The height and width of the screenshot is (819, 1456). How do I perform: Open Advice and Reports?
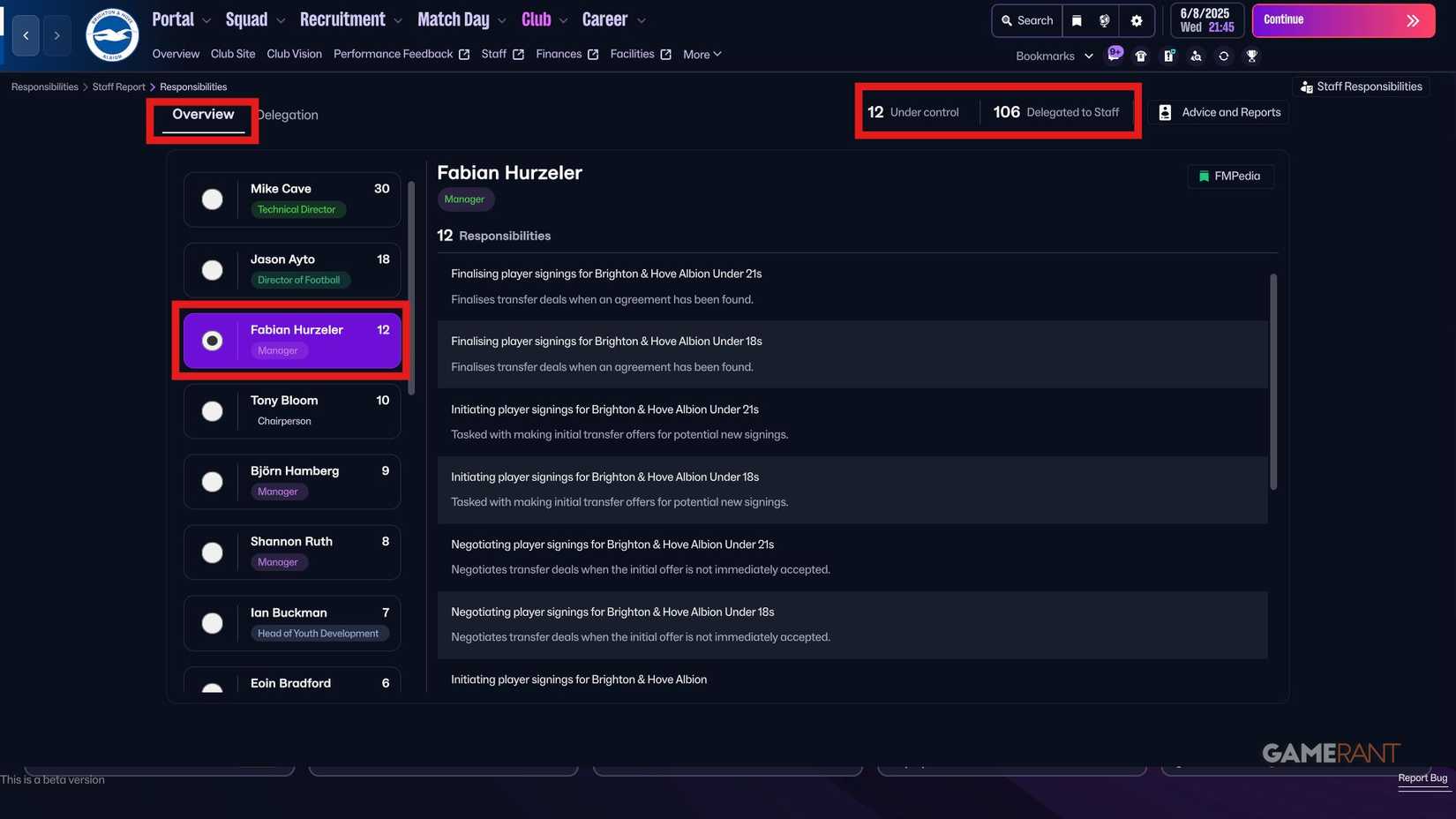coord(1219,111)
